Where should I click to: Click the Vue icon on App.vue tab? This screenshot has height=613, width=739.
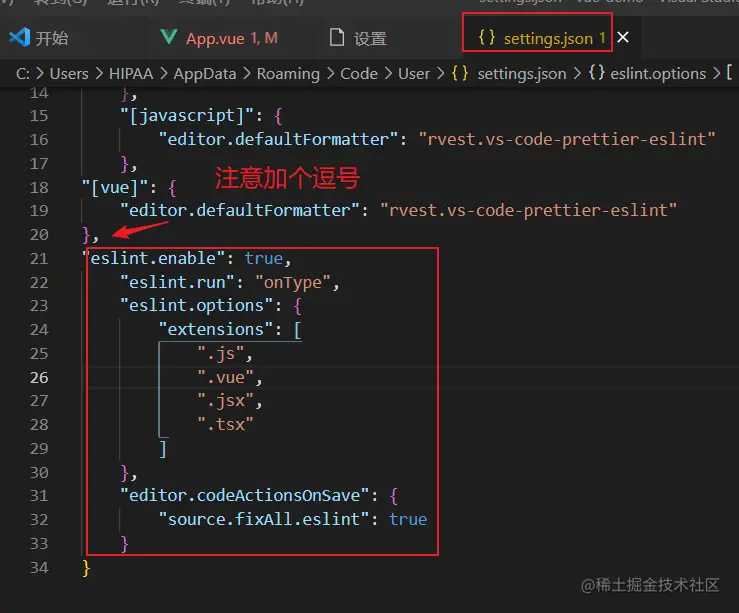pyautogui.click(x=169, y=37)
